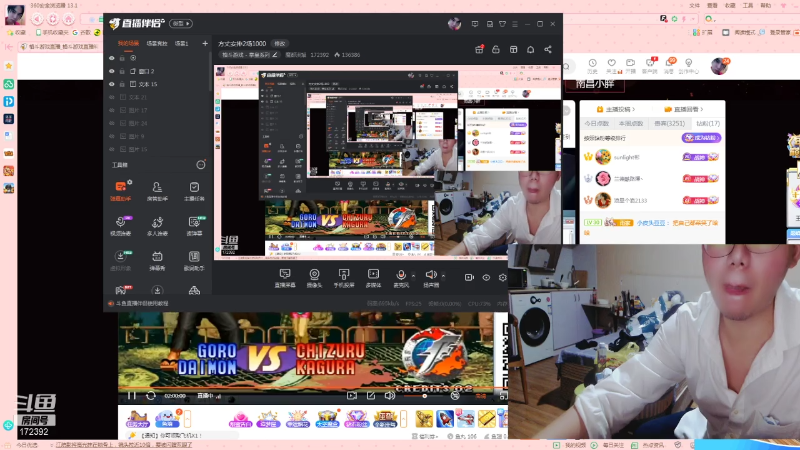Click the purple 成为钻粉 button

(702, 138)
